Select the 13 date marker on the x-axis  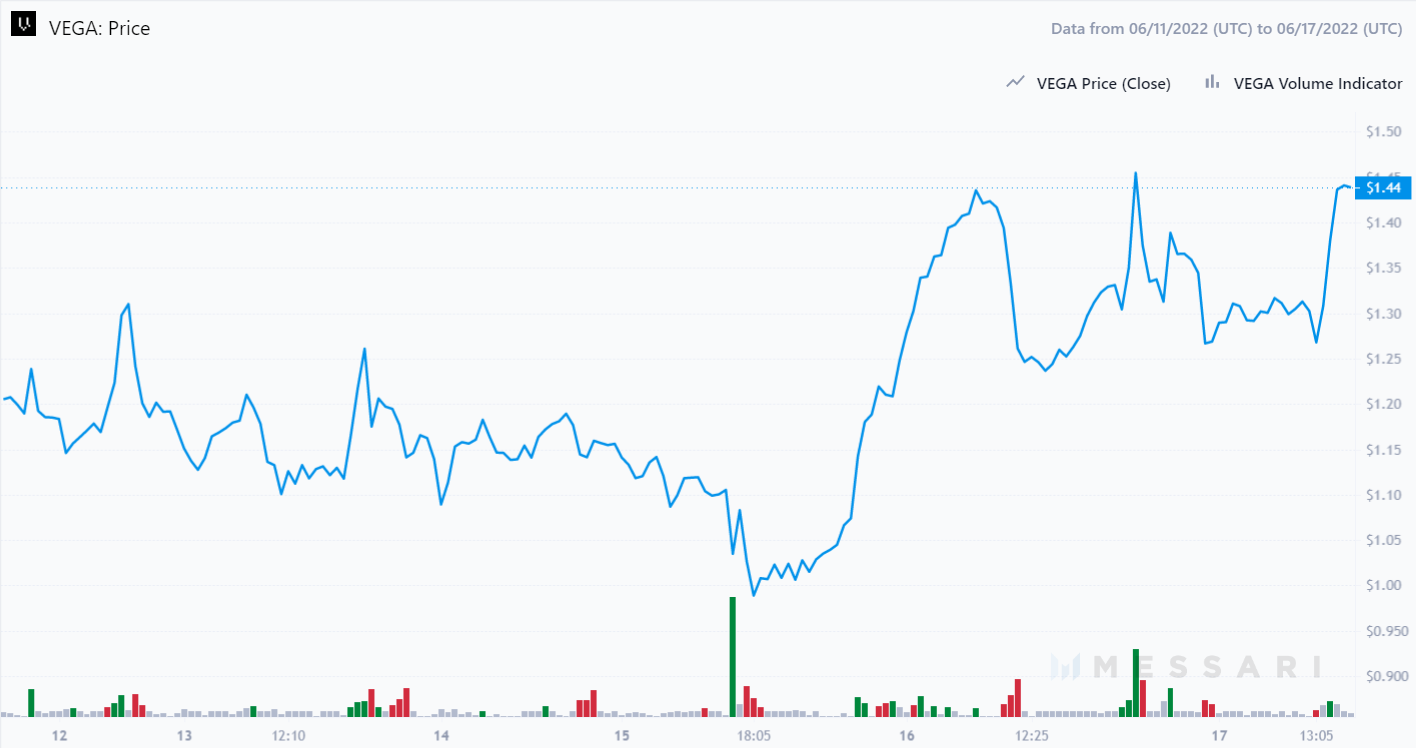point(184,736)
